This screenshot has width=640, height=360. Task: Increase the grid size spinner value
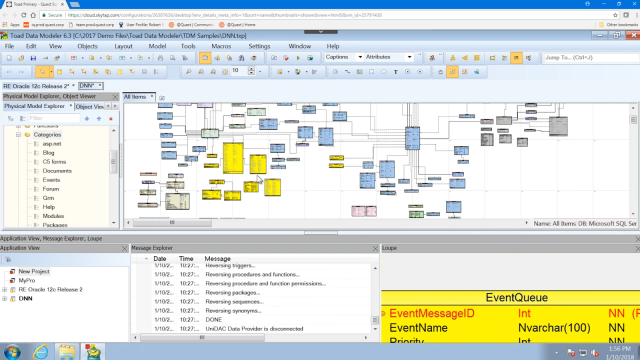[x=251, y=69]
